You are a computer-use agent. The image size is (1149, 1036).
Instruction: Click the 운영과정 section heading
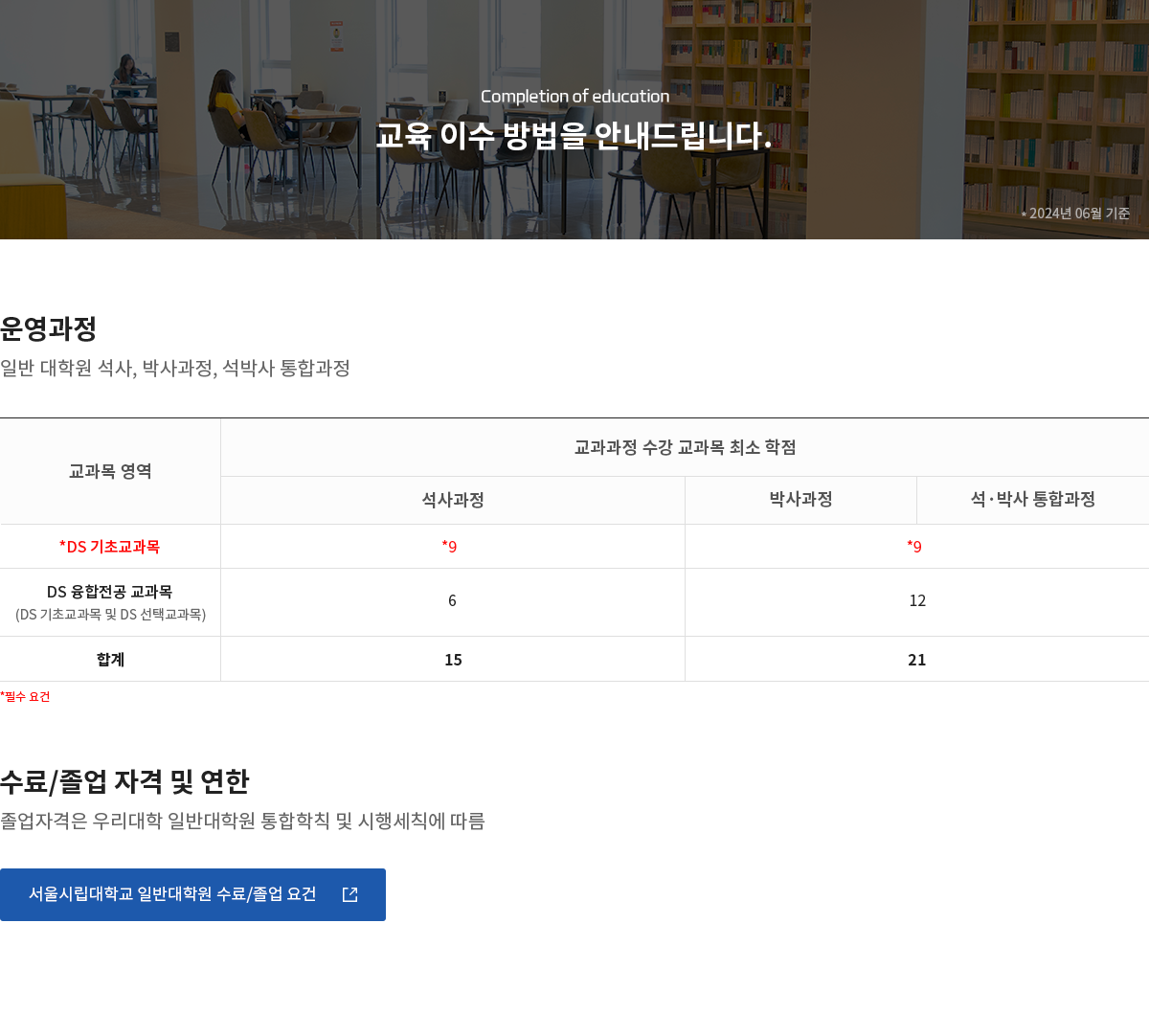pos(48,329)
